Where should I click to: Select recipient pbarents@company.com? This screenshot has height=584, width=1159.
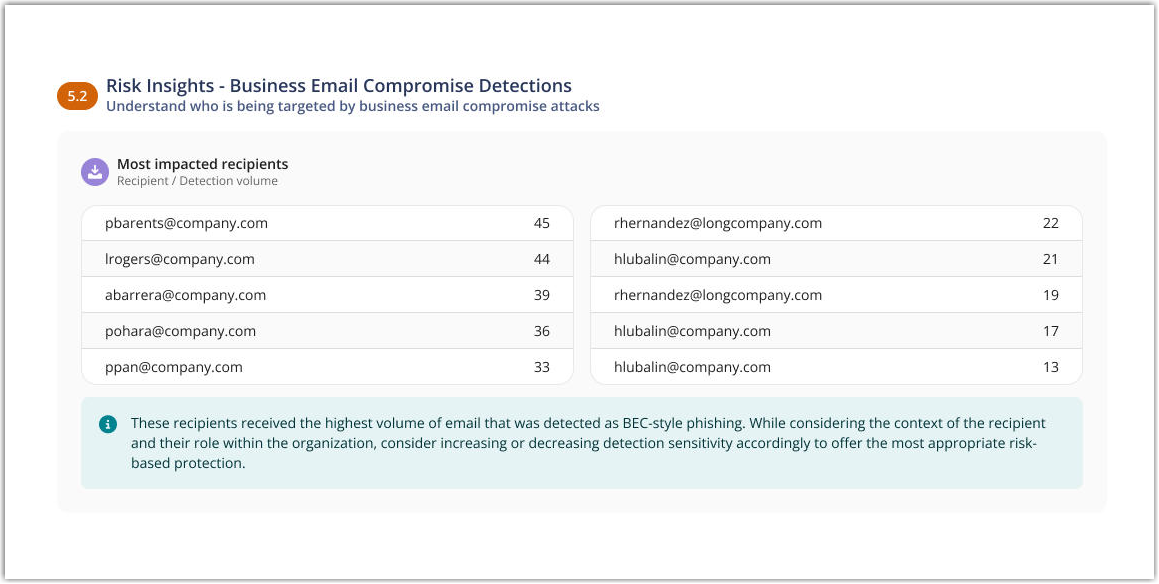[x=186, y=223]
